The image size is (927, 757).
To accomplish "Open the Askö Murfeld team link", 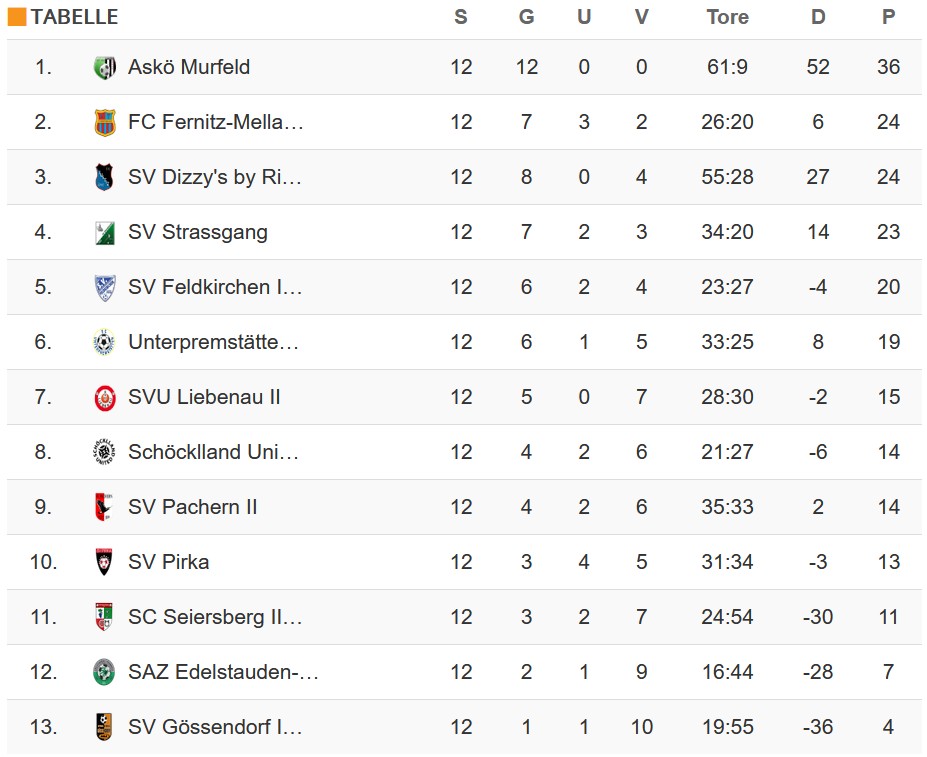I will point(189,68).
